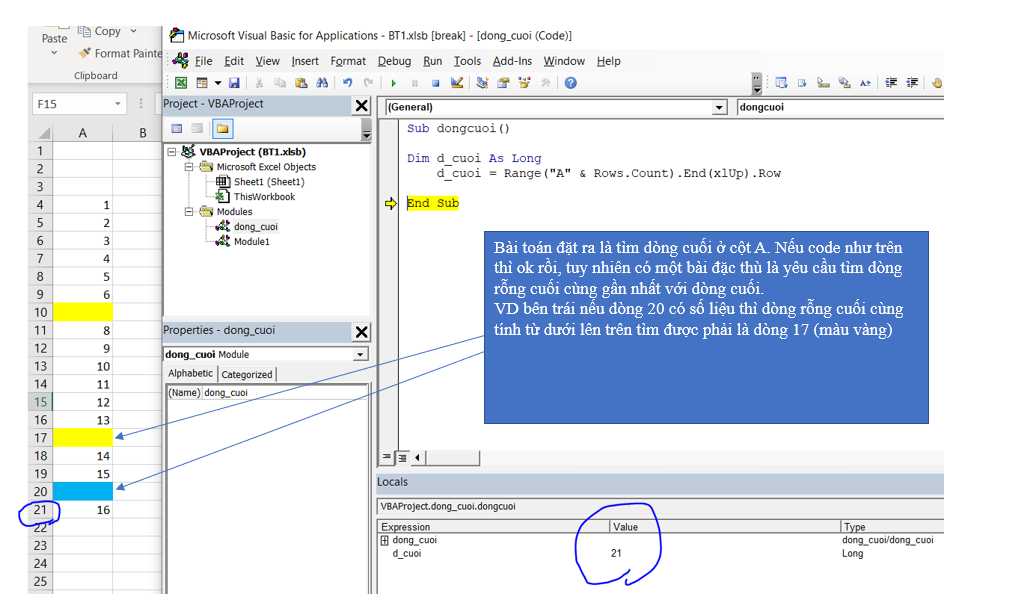This screenshot has width=1023, height=616.
Task: Open the Insert menu
Action: tap(305, 61)
